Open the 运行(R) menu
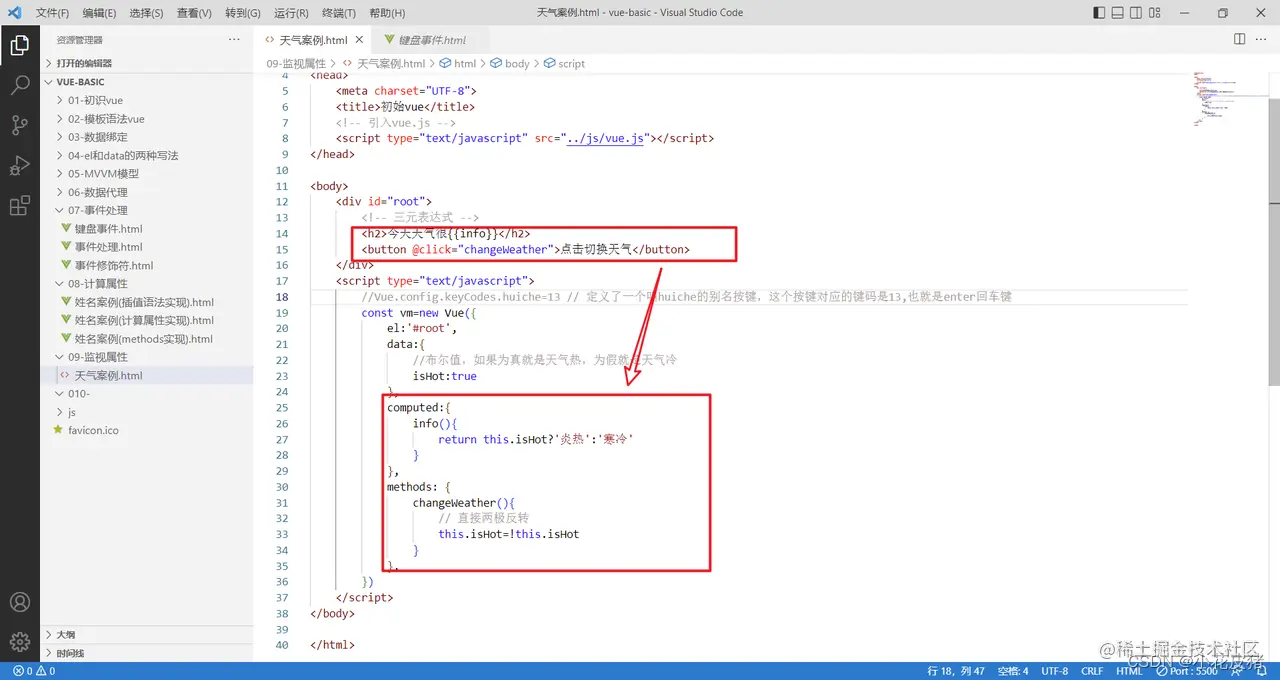 tap(291, 13)
